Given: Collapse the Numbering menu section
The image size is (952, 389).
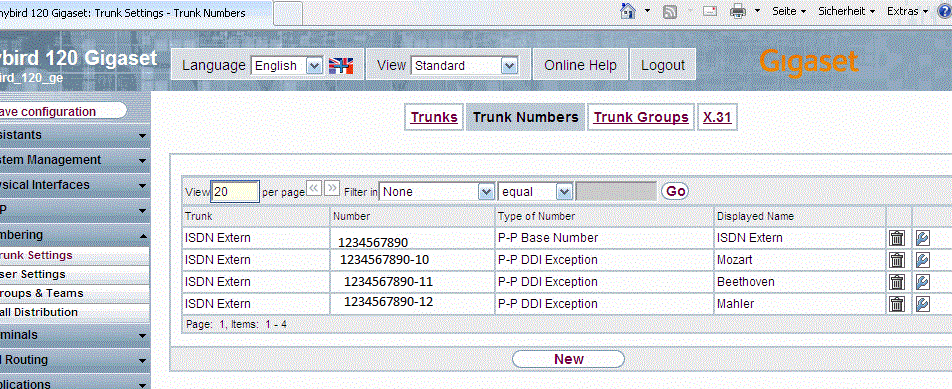Looking at the screenshot, I should click(x=75, y=234).
